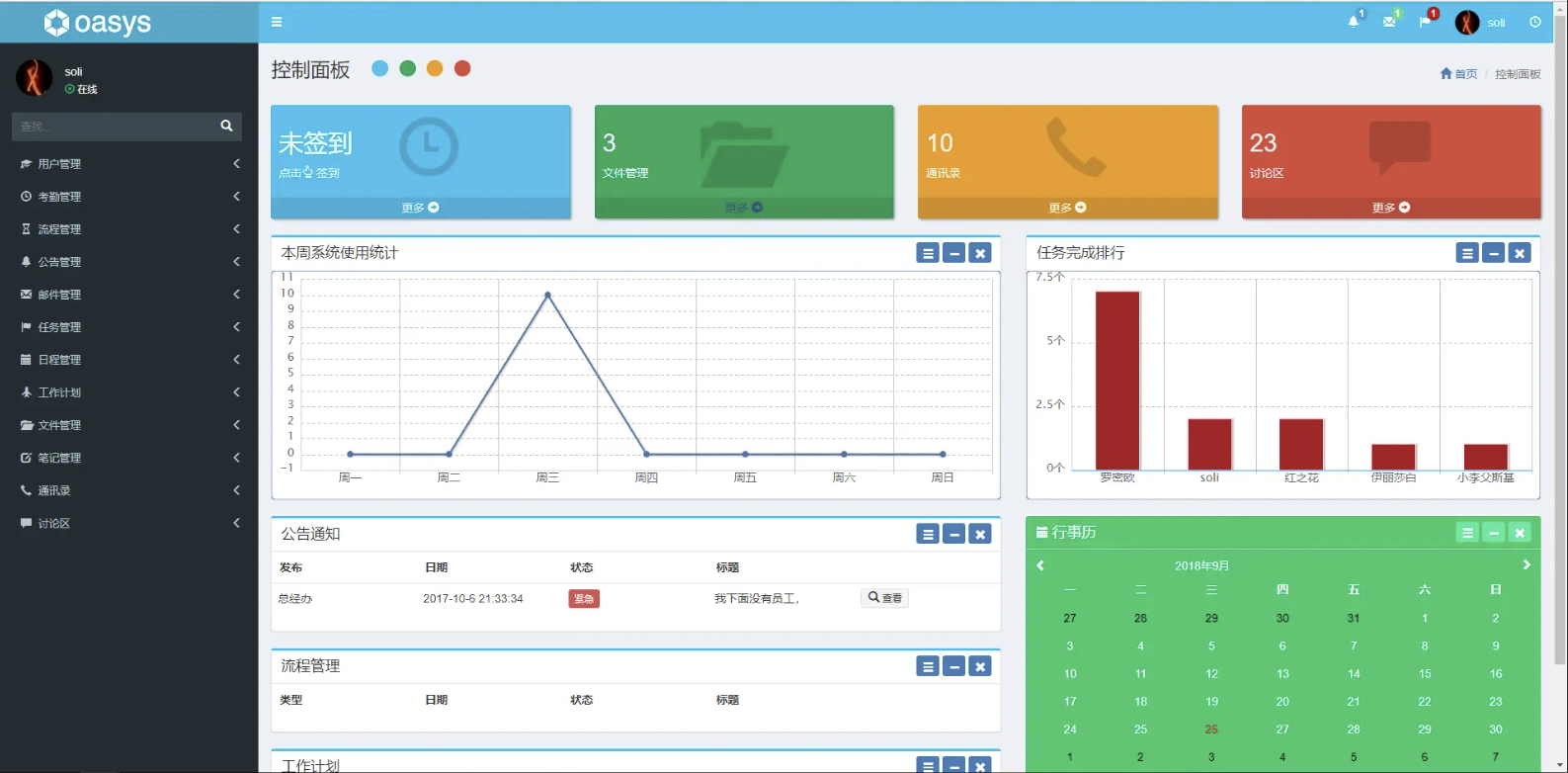Viewport: 1568px width, 773px height.
Task: Close the 行事历 calendar panel
Action: (x=1520, y=533)
